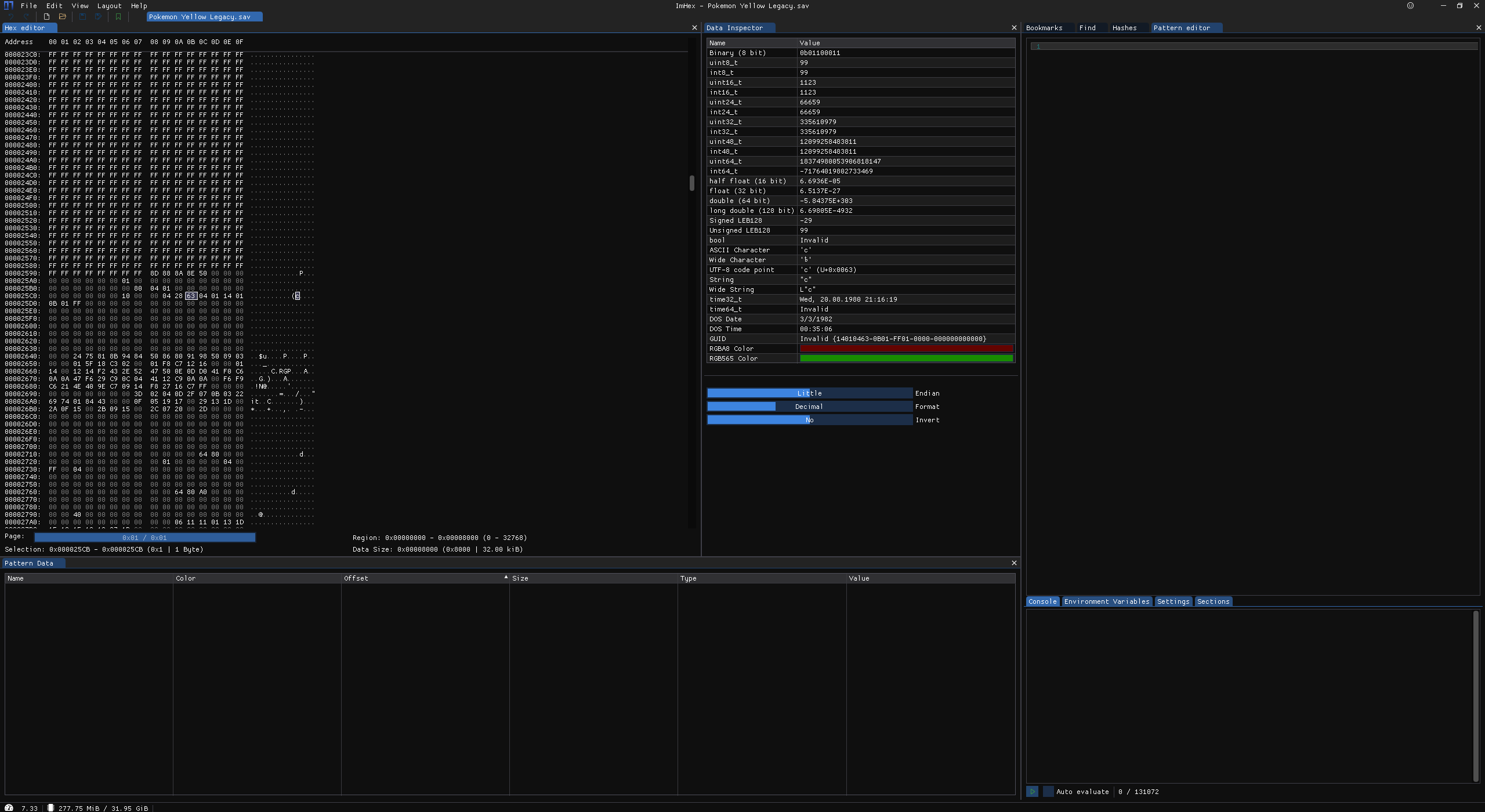Image resolution: width=1485 pixels, height=812 pixels.
Task: Click the new file toolbar icon
Action: coord(46,17)
